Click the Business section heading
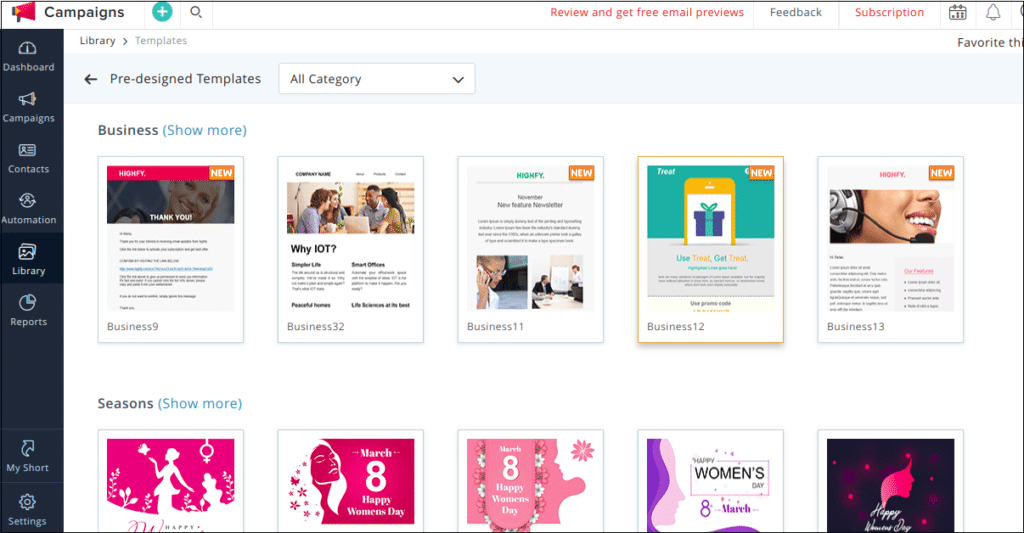The width and height of the screenshot is (1024, 533). (x=128, y=130)
